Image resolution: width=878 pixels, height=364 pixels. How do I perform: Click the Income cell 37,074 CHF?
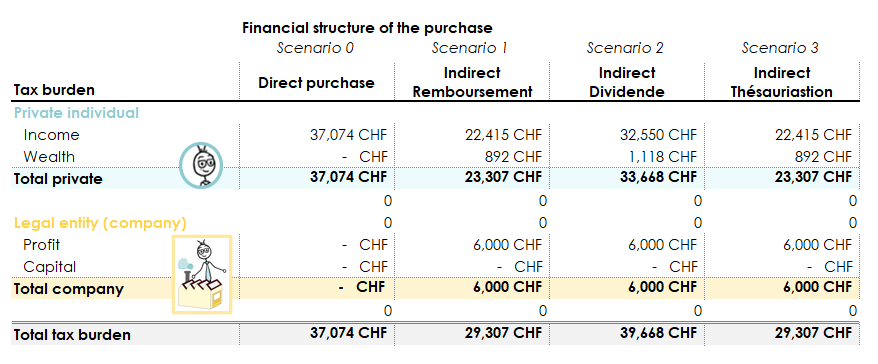[x=348, y=135]
